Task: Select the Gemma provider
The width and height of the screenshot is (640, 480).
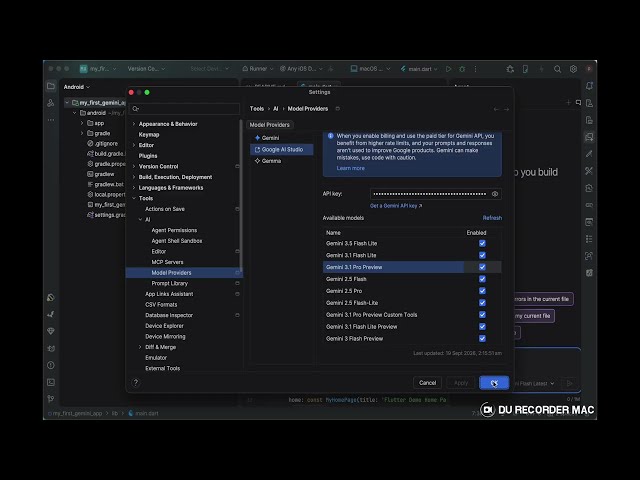Action: 268,161
